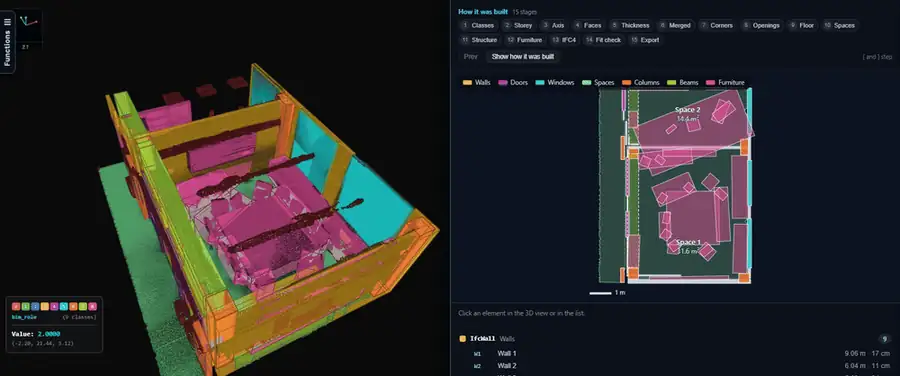Click the cyan bim_role class swatch
The width and height of the screenshot is (900, 376).
[x=64, y=307]
